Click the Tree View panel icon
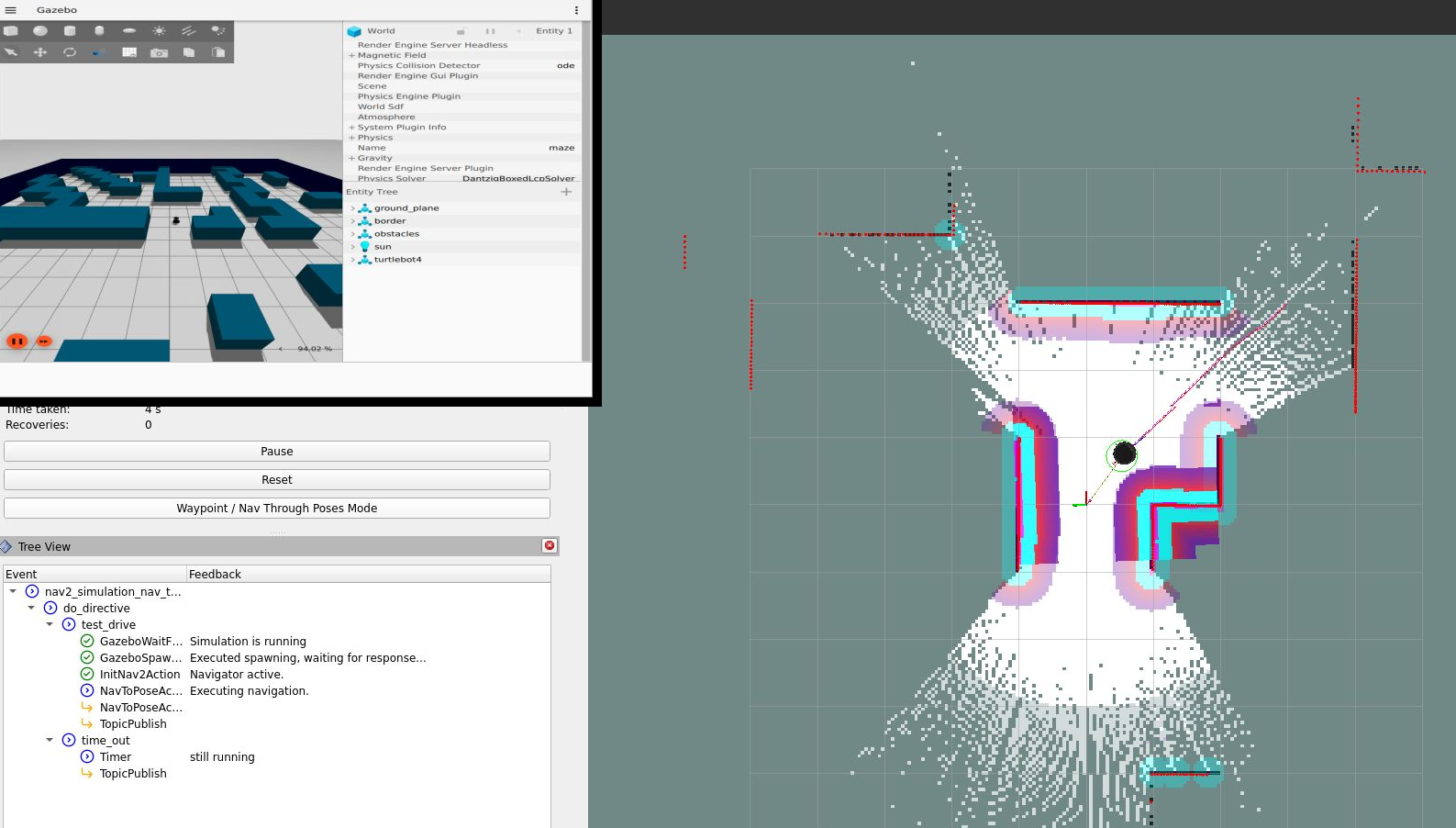Screen dimensions: 1456x828 [6, 546]
